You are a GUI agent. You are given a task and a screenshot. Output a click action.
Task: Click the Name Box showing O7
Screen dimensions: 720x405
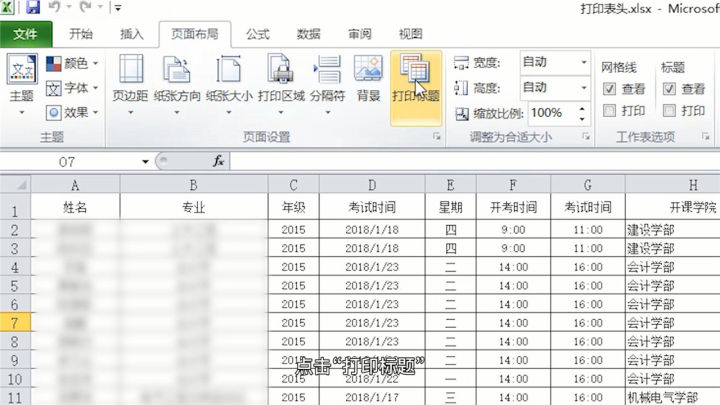[x=69, y=162]
